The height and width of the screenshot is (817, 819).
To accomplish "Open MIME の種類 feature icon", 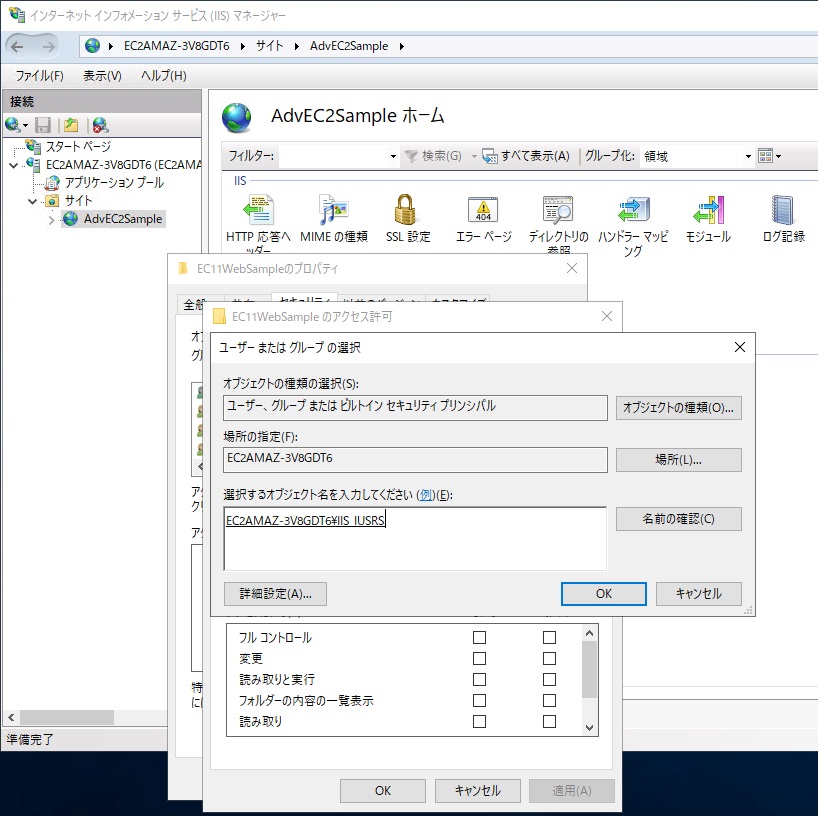I will coord(334,210).
